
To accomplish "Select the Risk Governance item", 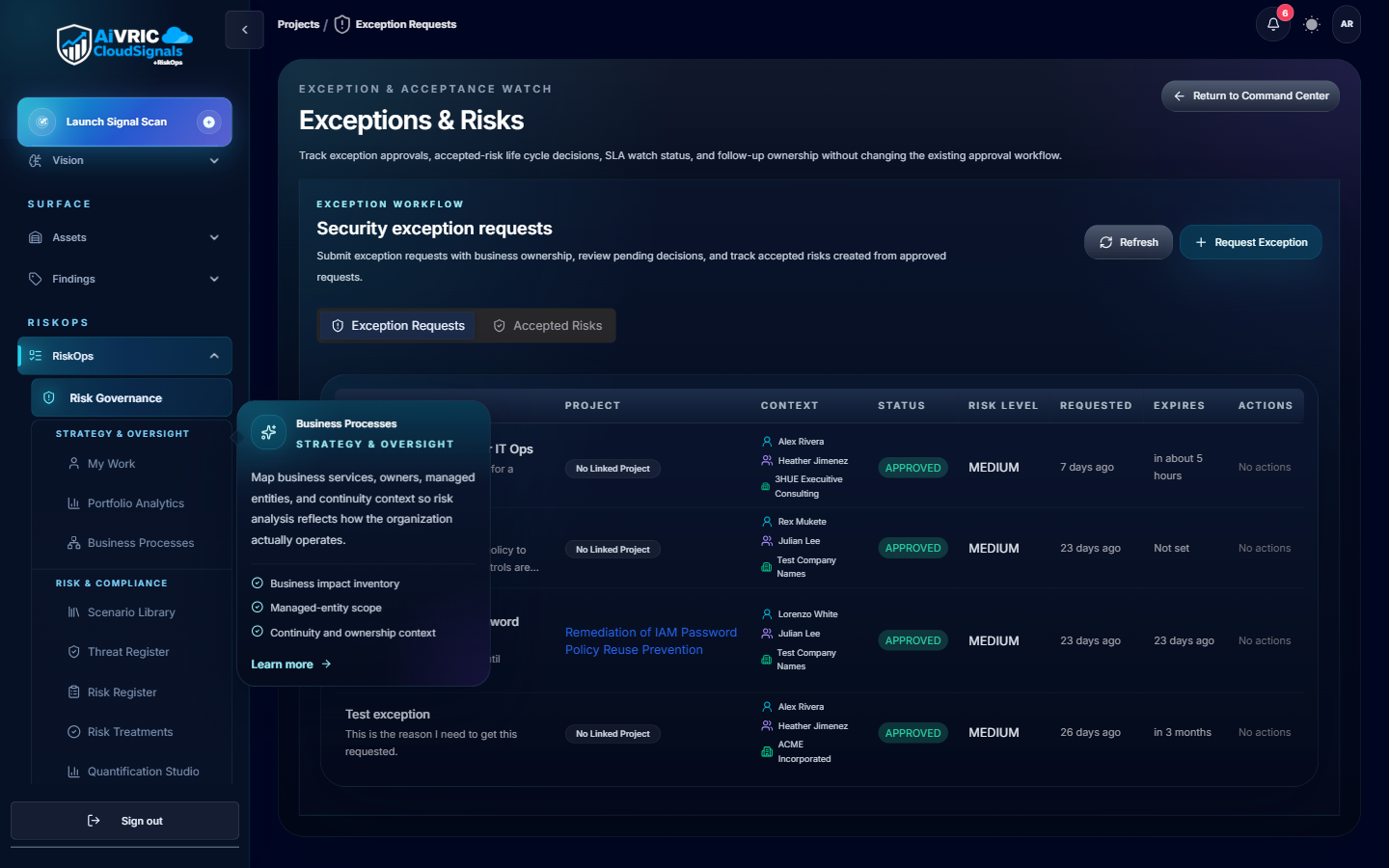I will tap(131, 397).
